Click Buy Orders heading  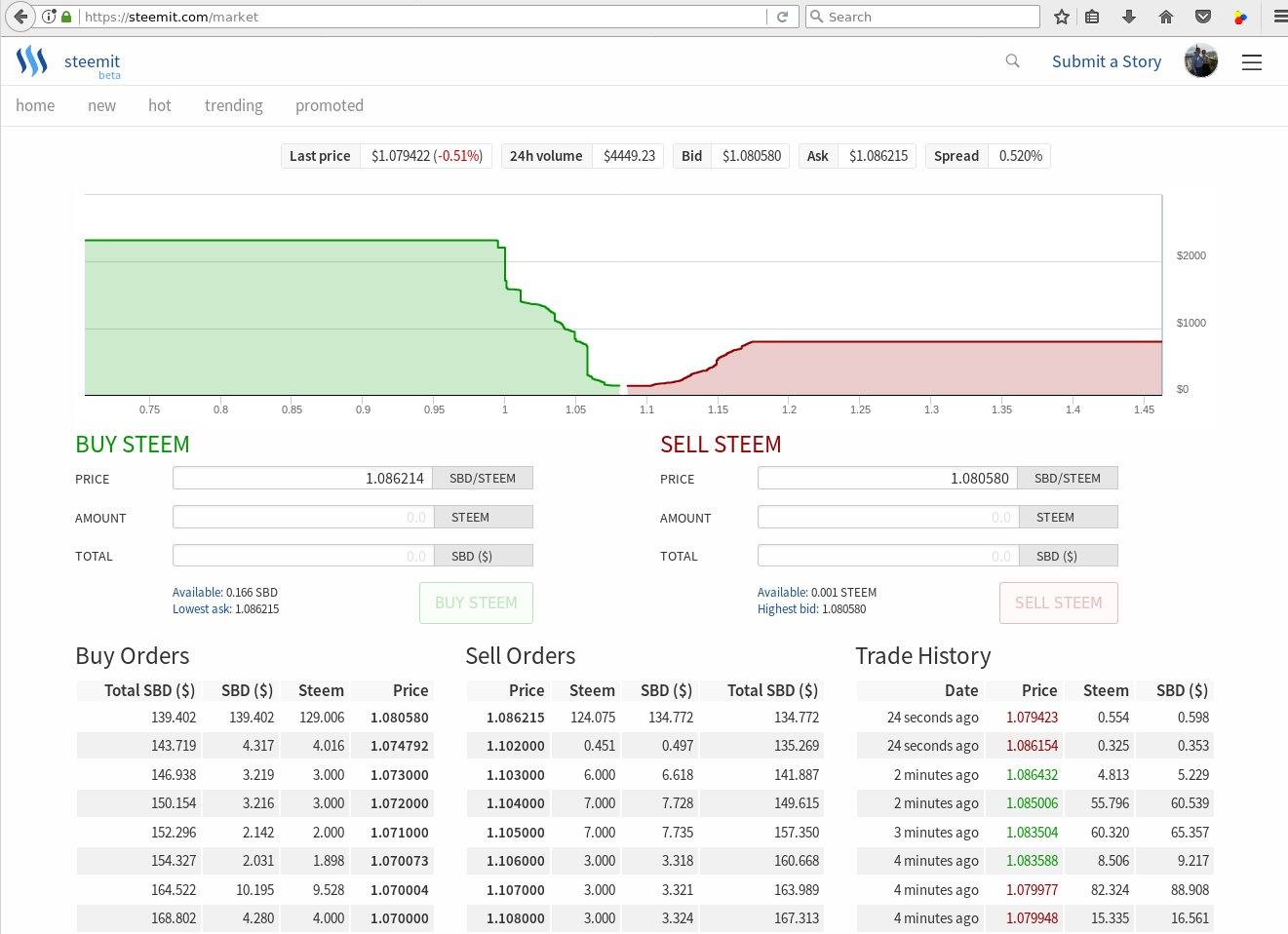click(x=133, y=656)
